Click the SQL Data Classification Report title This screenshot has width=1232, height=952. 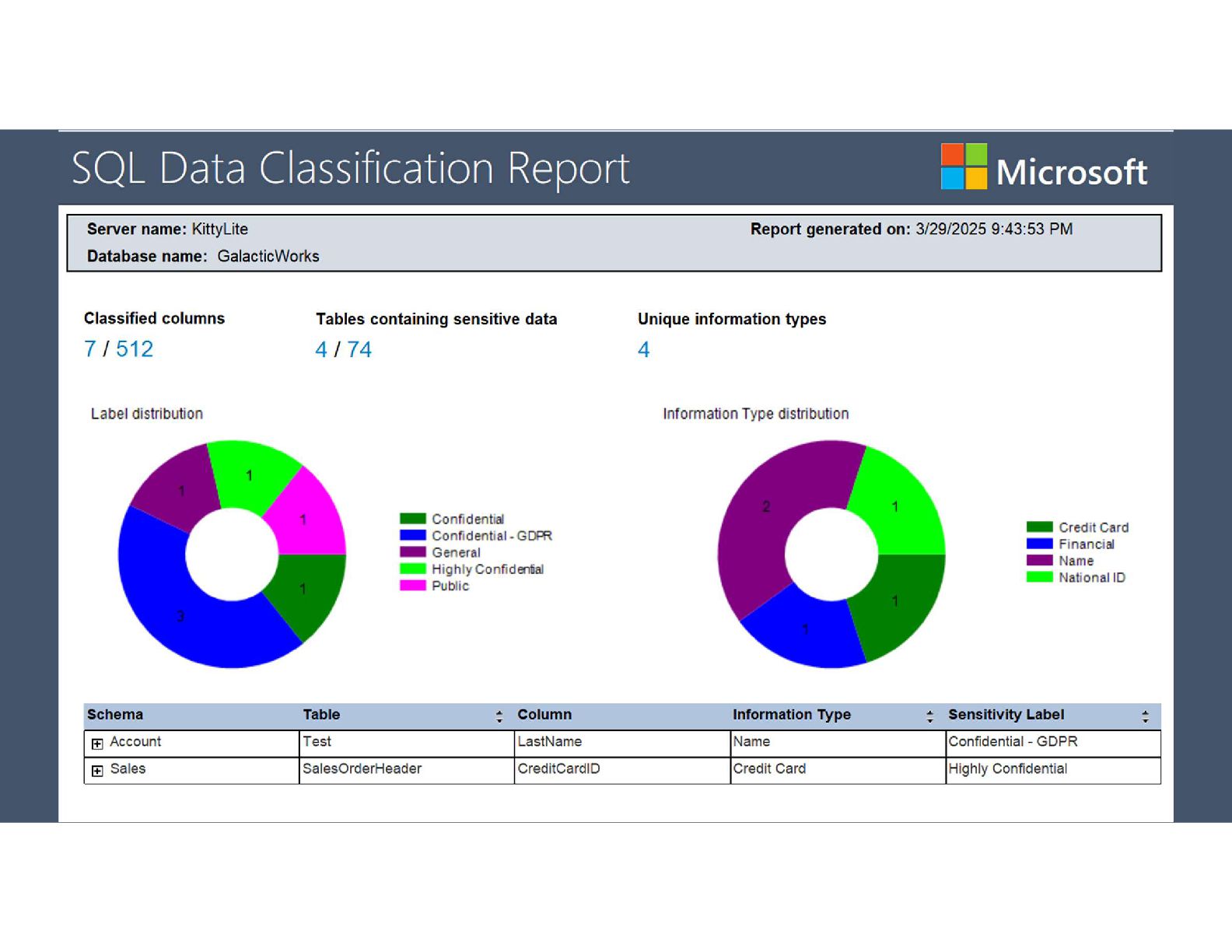[x=351, y=168]
